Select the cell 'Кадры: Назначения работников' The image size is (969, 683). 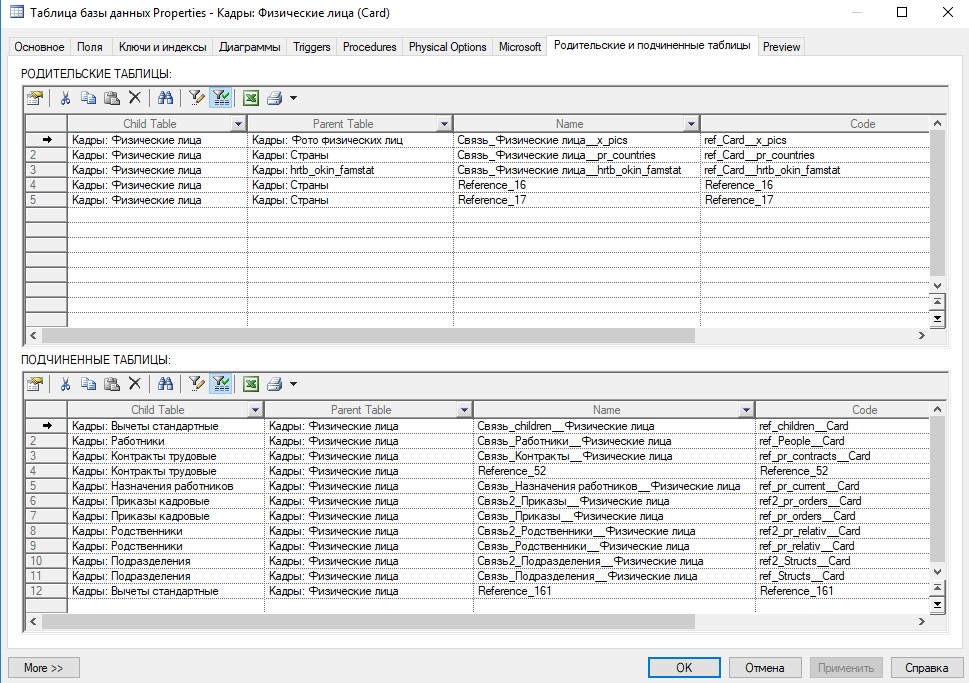pyautogui.click(x=166, y=486)
